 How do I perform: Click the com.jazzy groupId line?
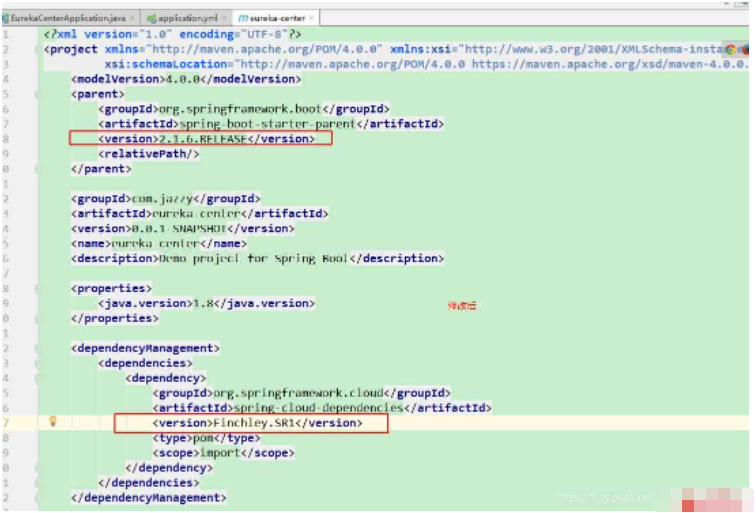tap(166, 199)
